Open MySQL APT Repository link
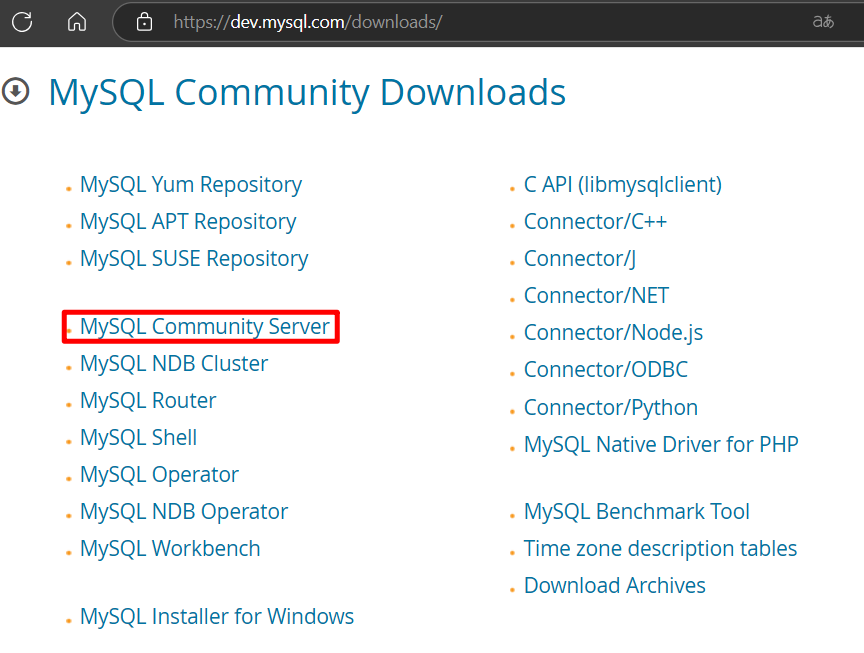This screenshot has height=653, width=864. 188,222
